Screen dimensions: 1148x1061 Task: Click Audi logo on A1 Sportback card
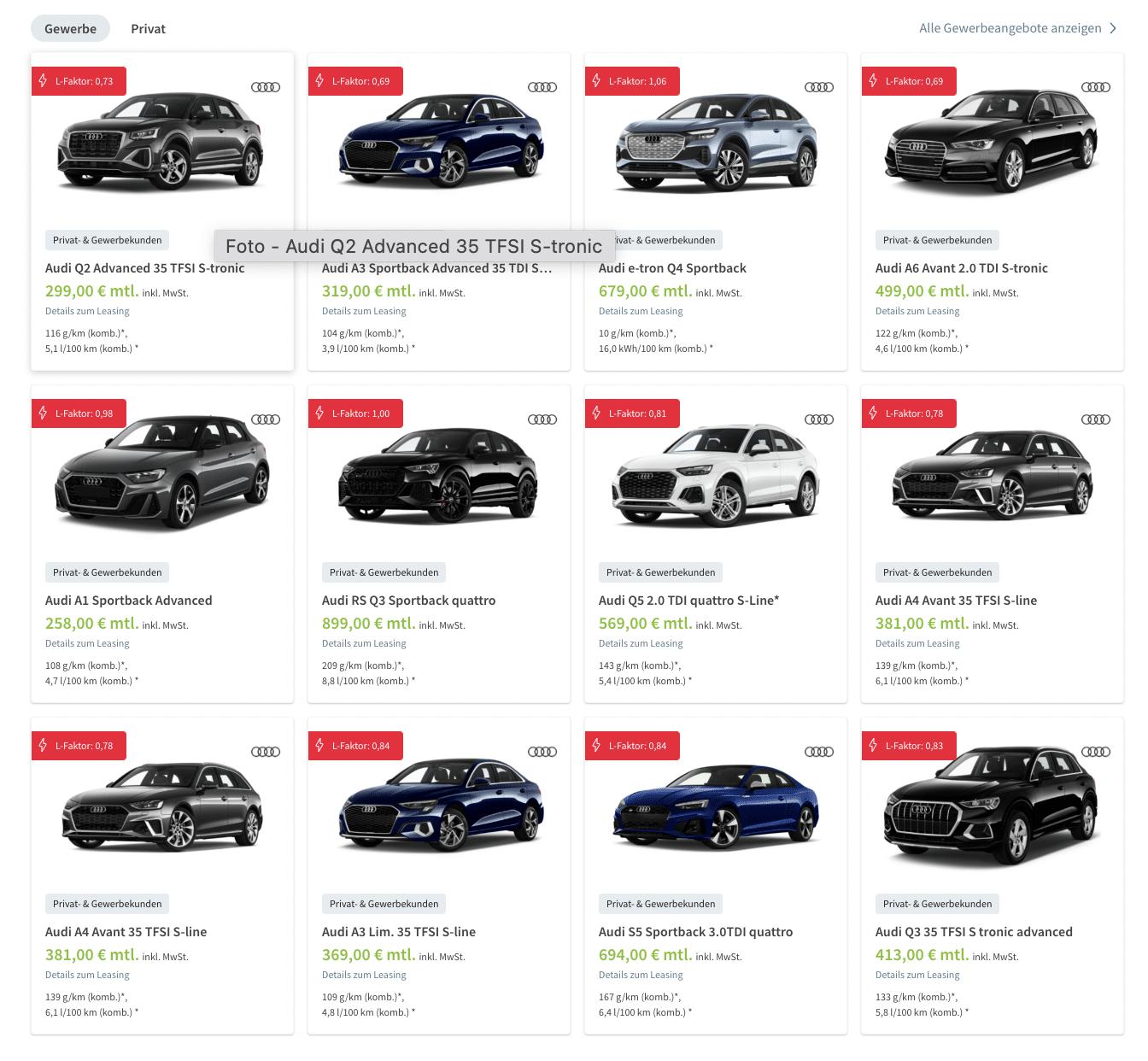[266, 419]
